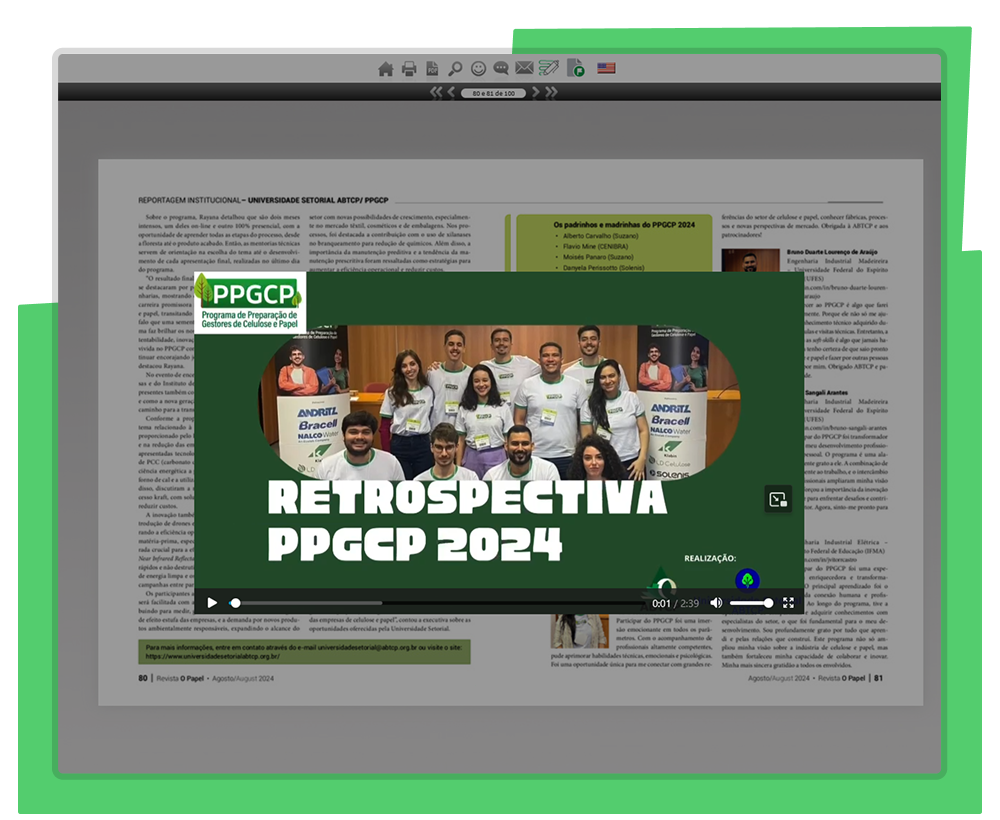Click the page number field 80 e 81 de 100
Viewport: 1000px width, 820px height.
coord(494,93)
